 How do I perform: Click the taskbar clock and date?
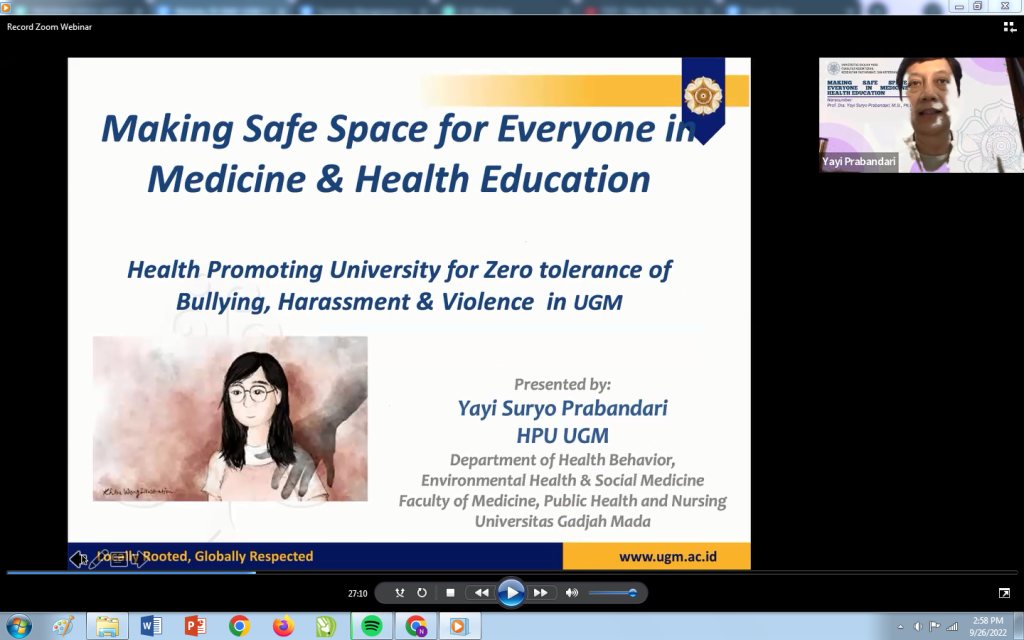pos(987,626)
